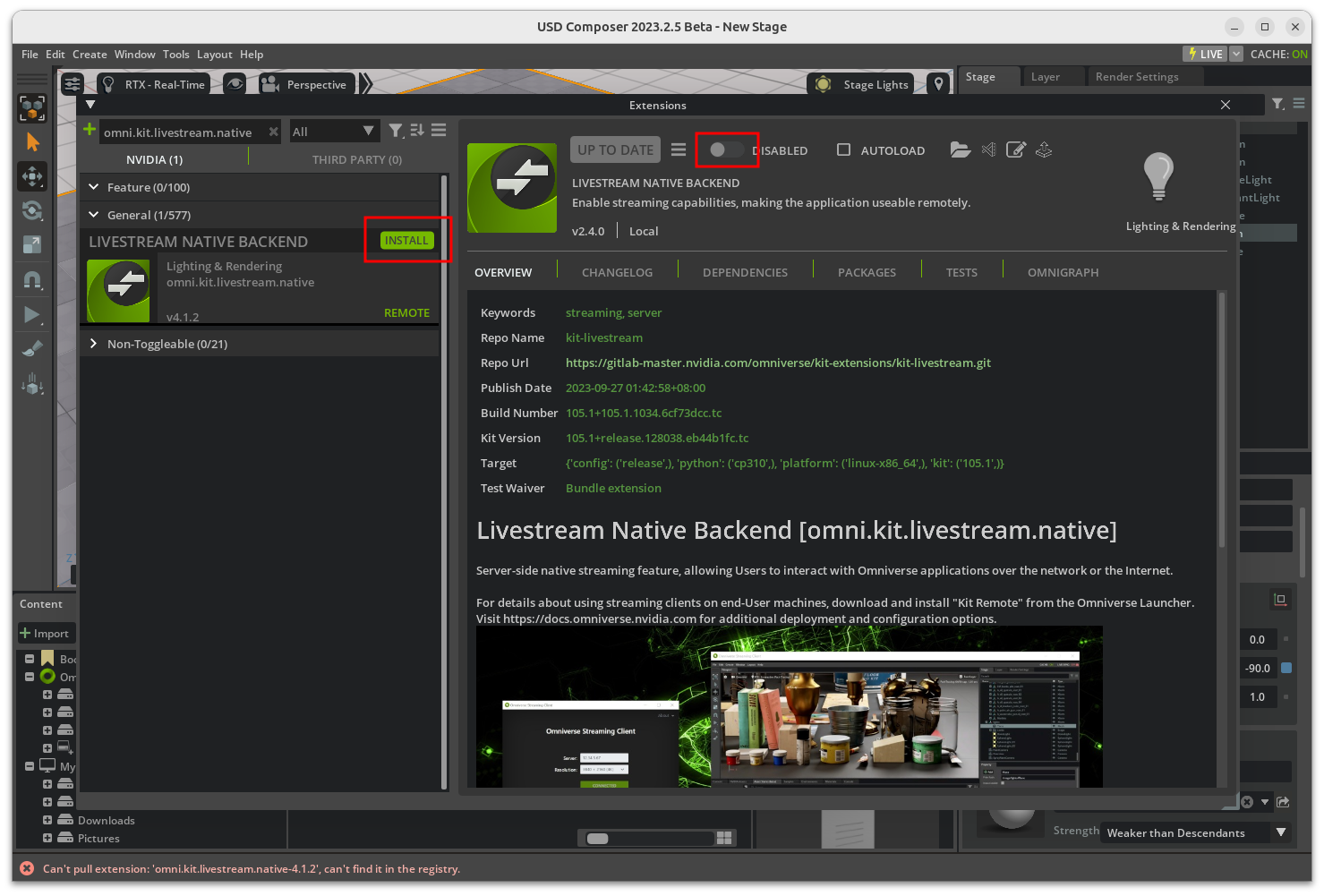Screen dimensions: 1324x896
Task: Click the kit-livestream gitlab repo URL
Action: (x=778, y=363)
